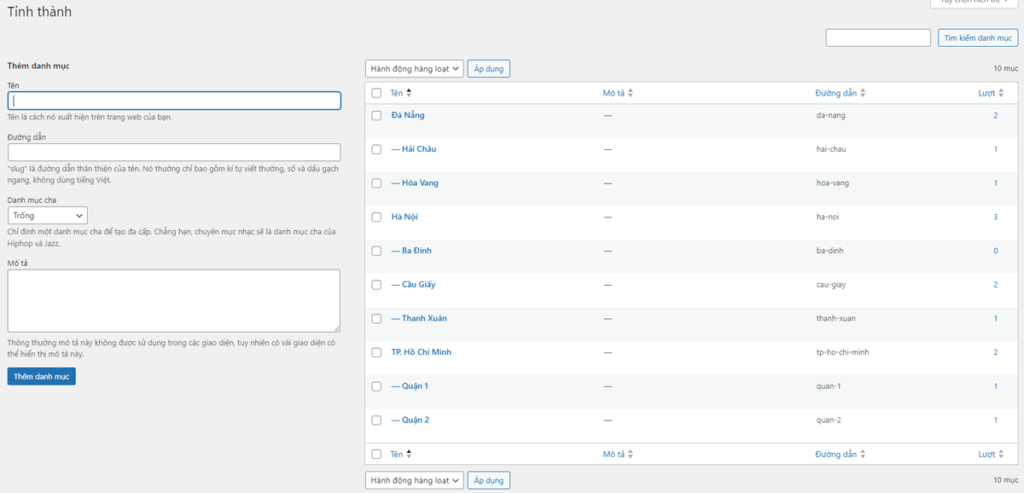
Task: Click the Tên sort icon in table footer
Action: tap(408, 454)
